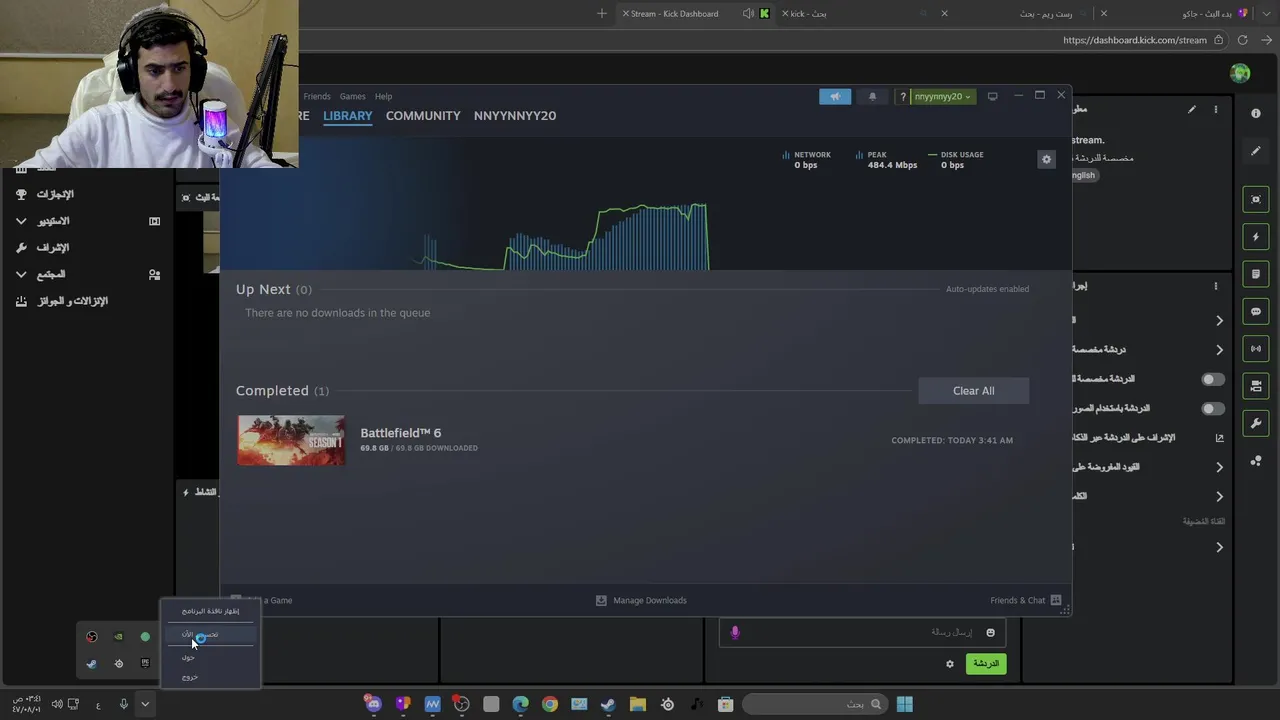Click Epic Games icon in tray overflow

tap(145, 663)
